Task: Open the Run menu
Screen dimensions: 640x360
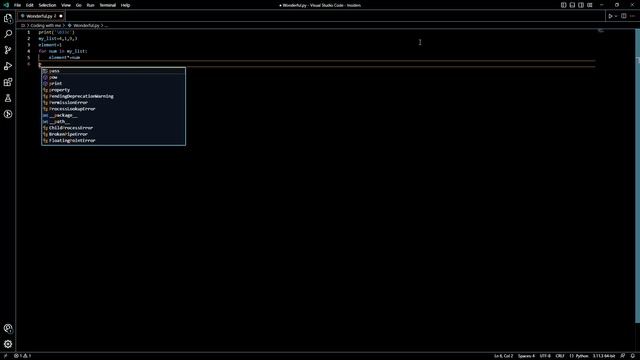Action: point(91,5)
